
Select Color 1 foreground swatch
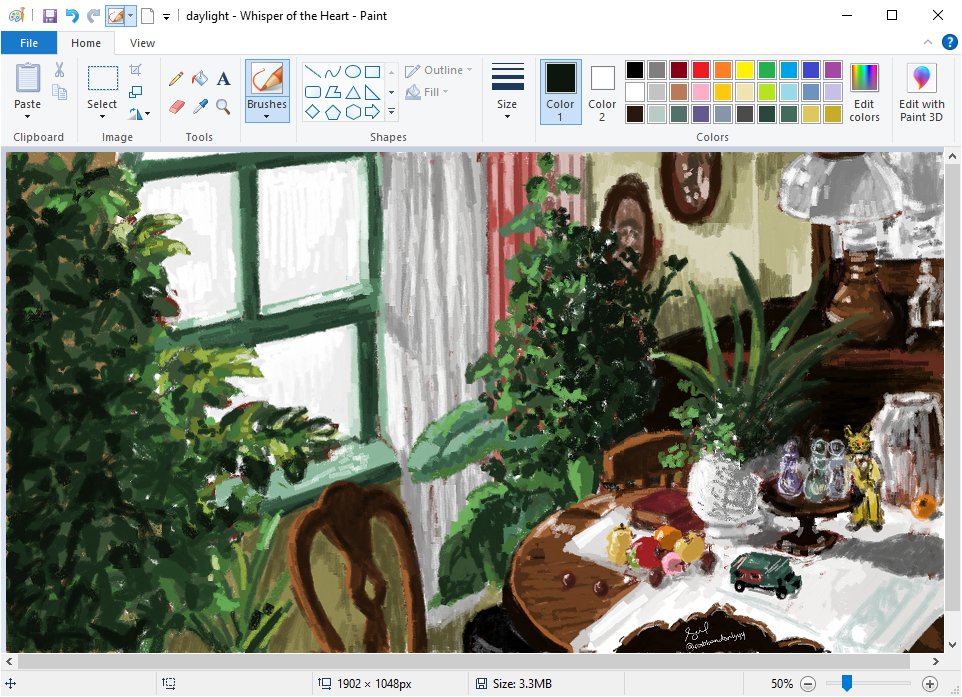click(x=560, y=92)
